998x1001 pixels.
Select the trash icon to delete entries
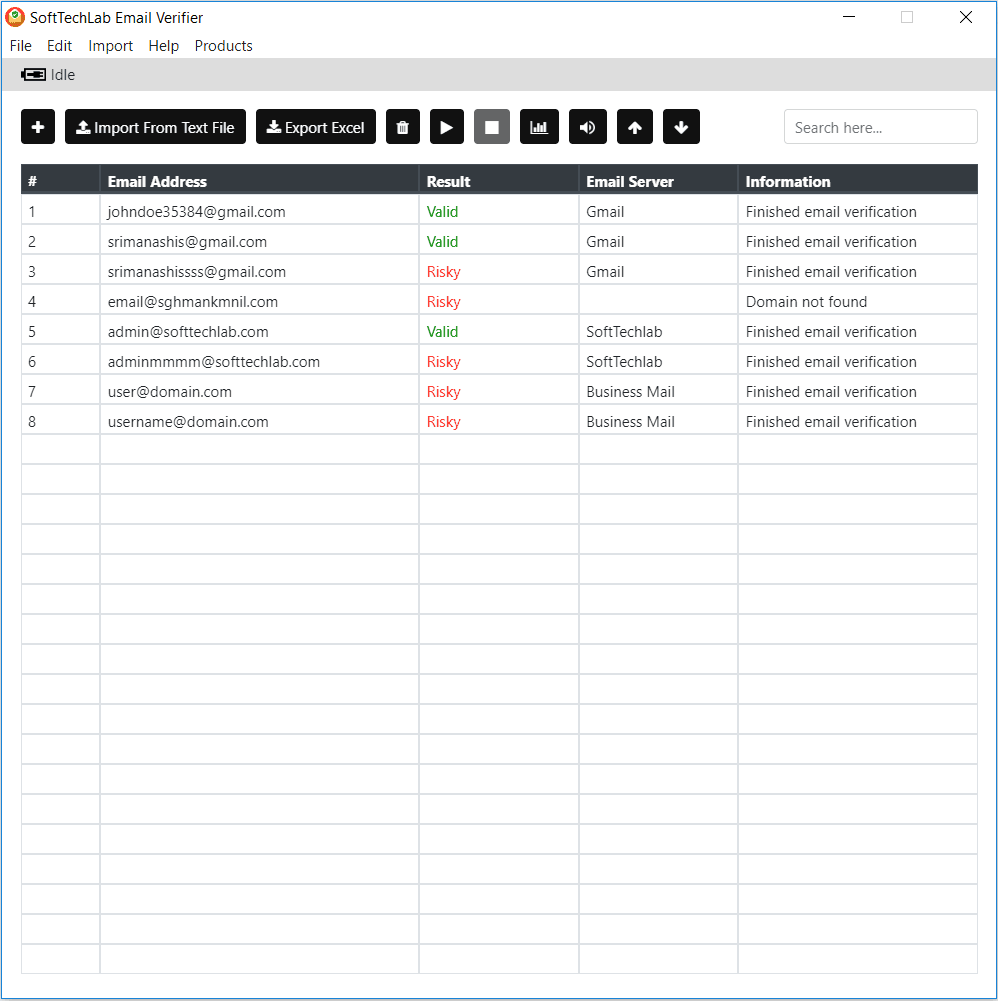point(403,126)
